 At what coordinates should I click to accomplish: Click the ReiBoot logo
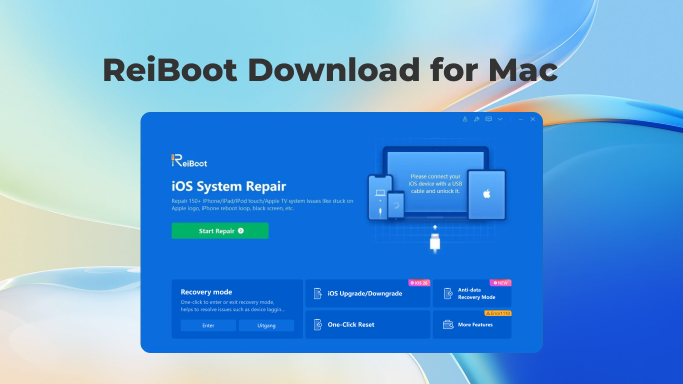189,161
